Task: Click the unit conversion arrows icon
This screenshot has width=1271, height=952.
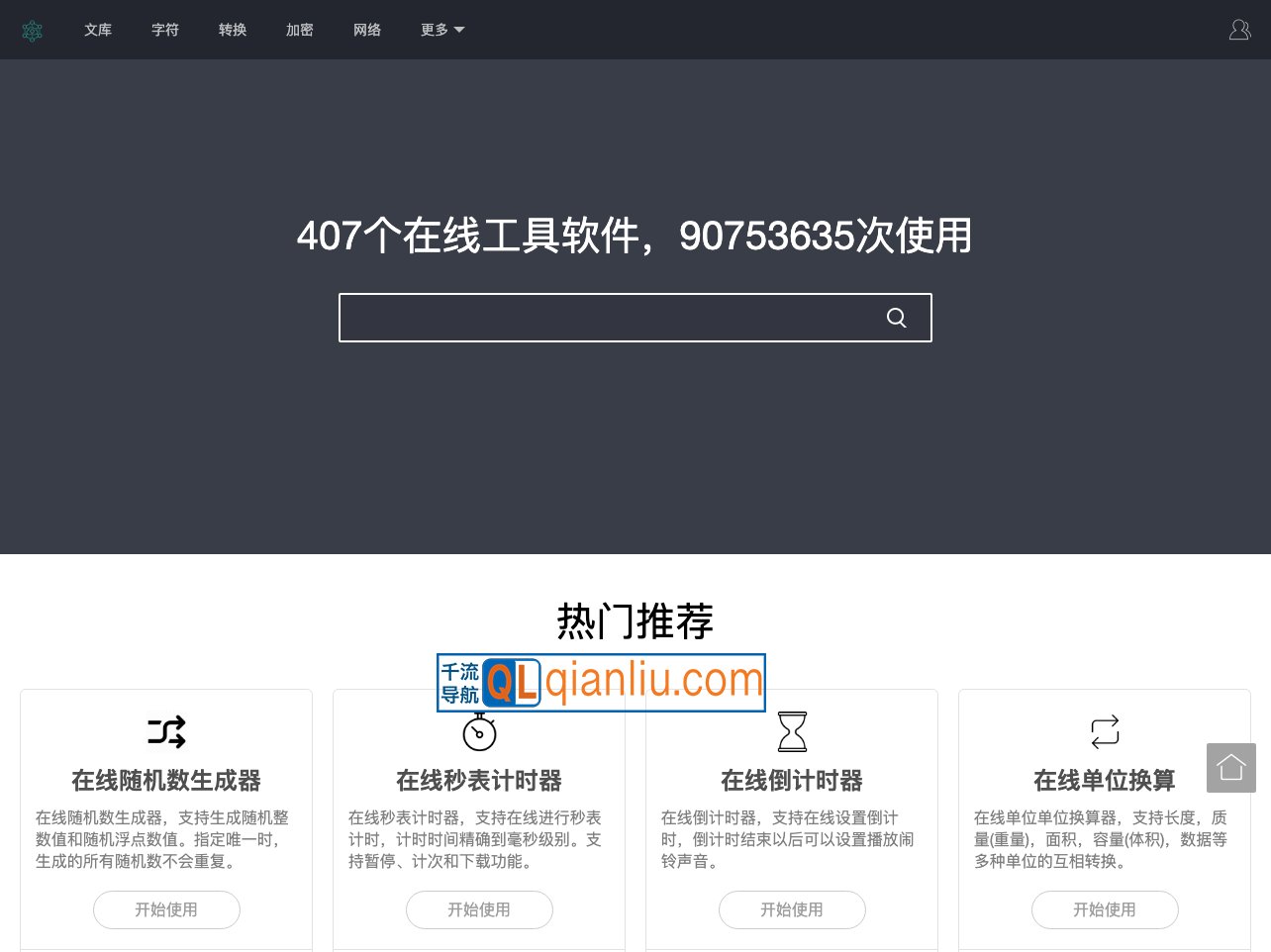Action: click(1105, 731)
